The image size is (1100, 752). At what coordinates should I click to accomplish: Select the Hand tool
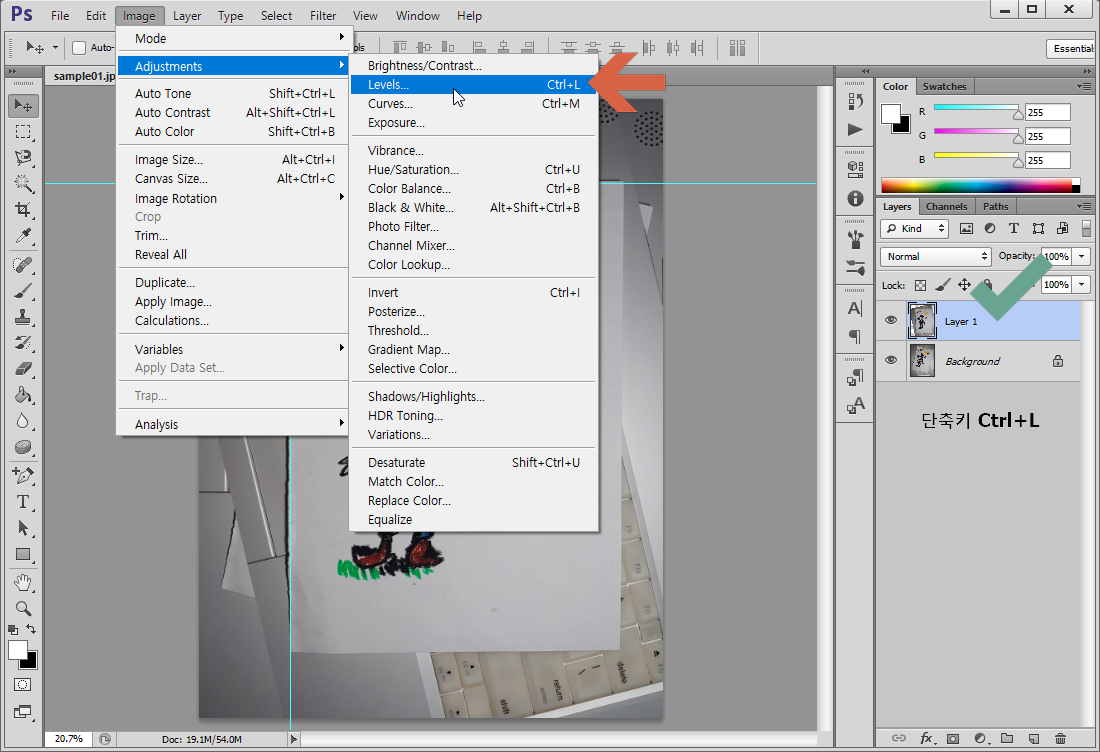tap(23, 583)
